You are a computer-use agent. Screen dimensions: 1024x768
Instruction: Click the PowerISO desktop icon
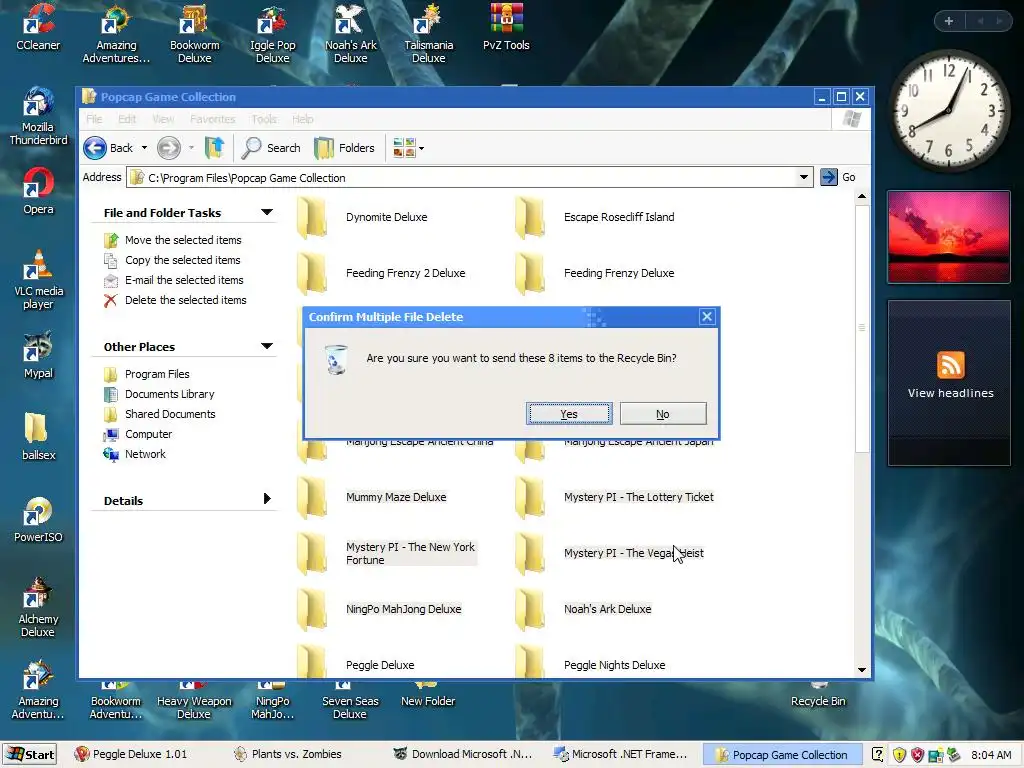pyautogui.click(x=38, y=520)
